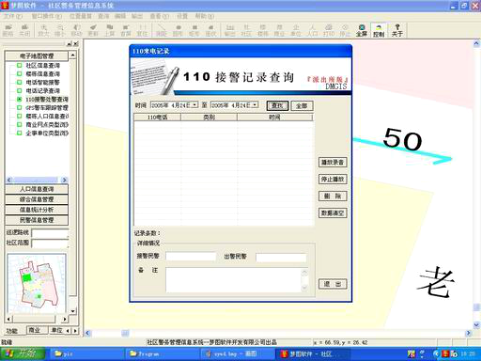Click the 全屏 fullscreen toolbar icon
This screenshot has height=361, width=481.
coord(362,30)
